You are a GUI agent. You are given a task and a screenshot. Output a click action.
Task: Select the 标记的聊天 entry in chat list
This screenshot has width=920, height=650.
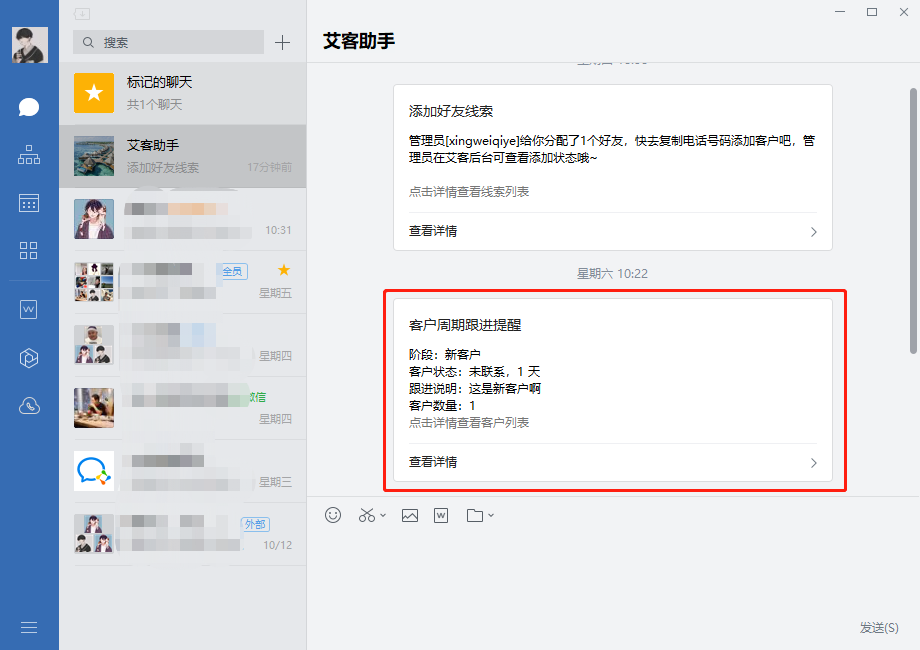183,93
